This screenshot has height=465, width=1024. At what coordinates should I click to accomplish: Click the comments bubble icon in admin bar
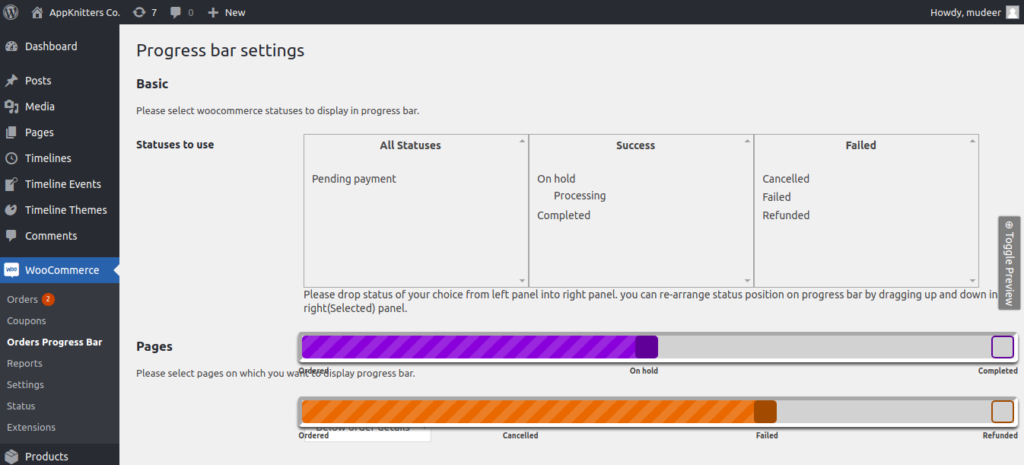click(x=176, y=12)
